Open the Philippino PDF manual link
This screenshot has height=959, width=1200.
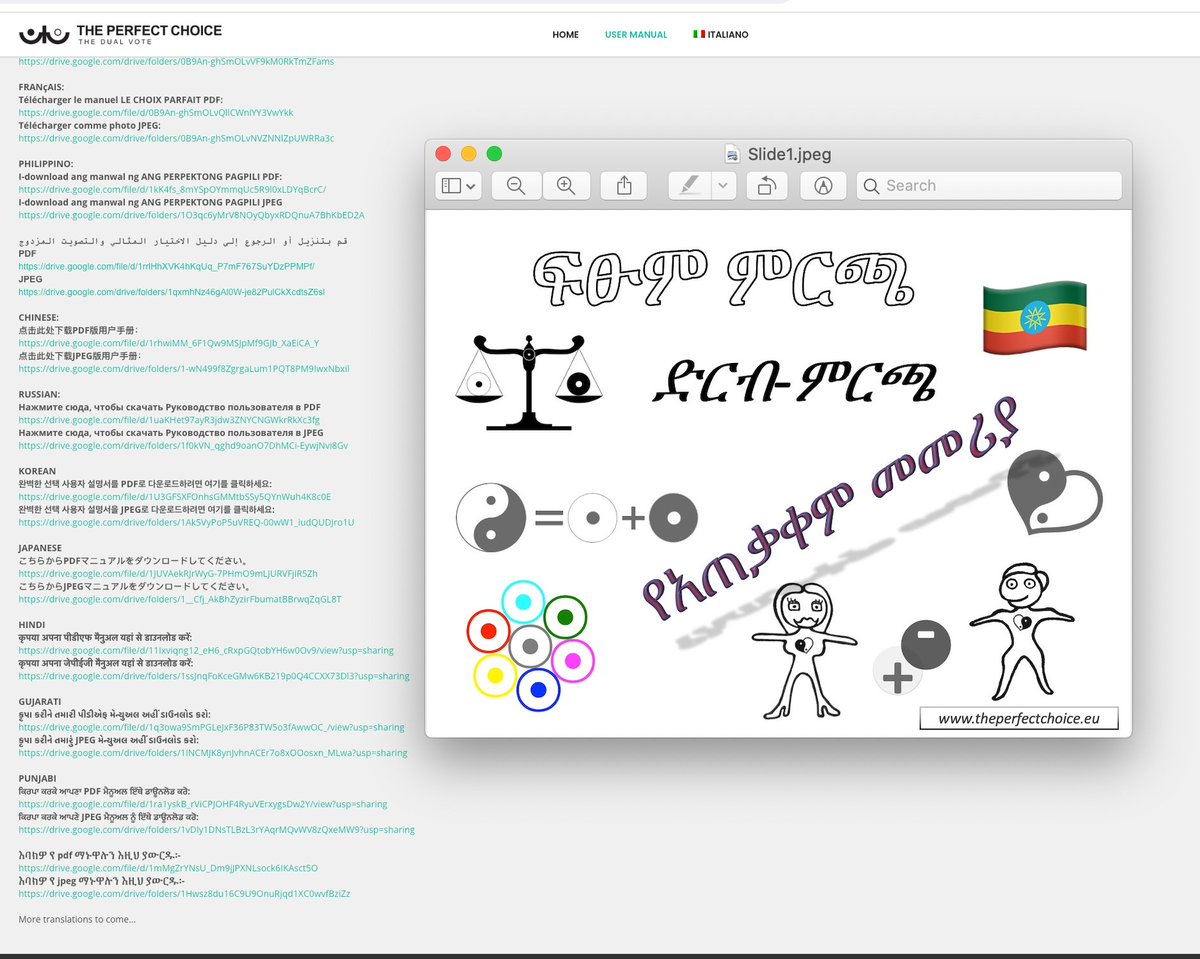(172, 189)
